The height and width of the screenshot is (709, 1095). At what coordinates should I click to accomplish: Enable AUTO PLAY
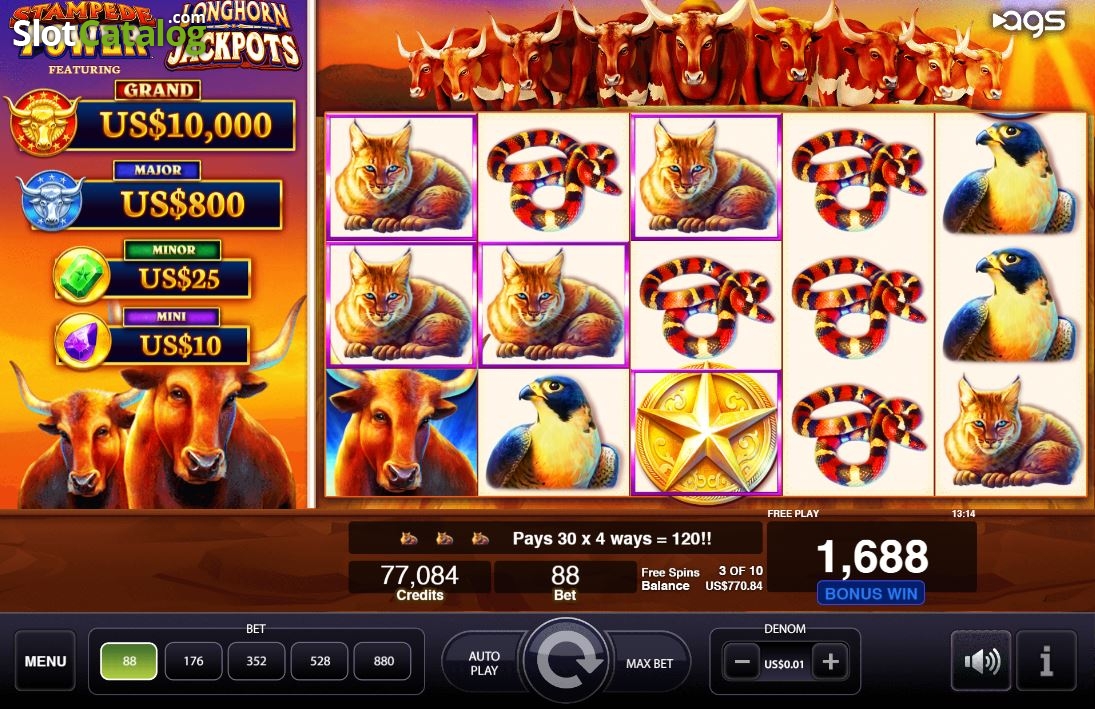click(x=484, y=663)
